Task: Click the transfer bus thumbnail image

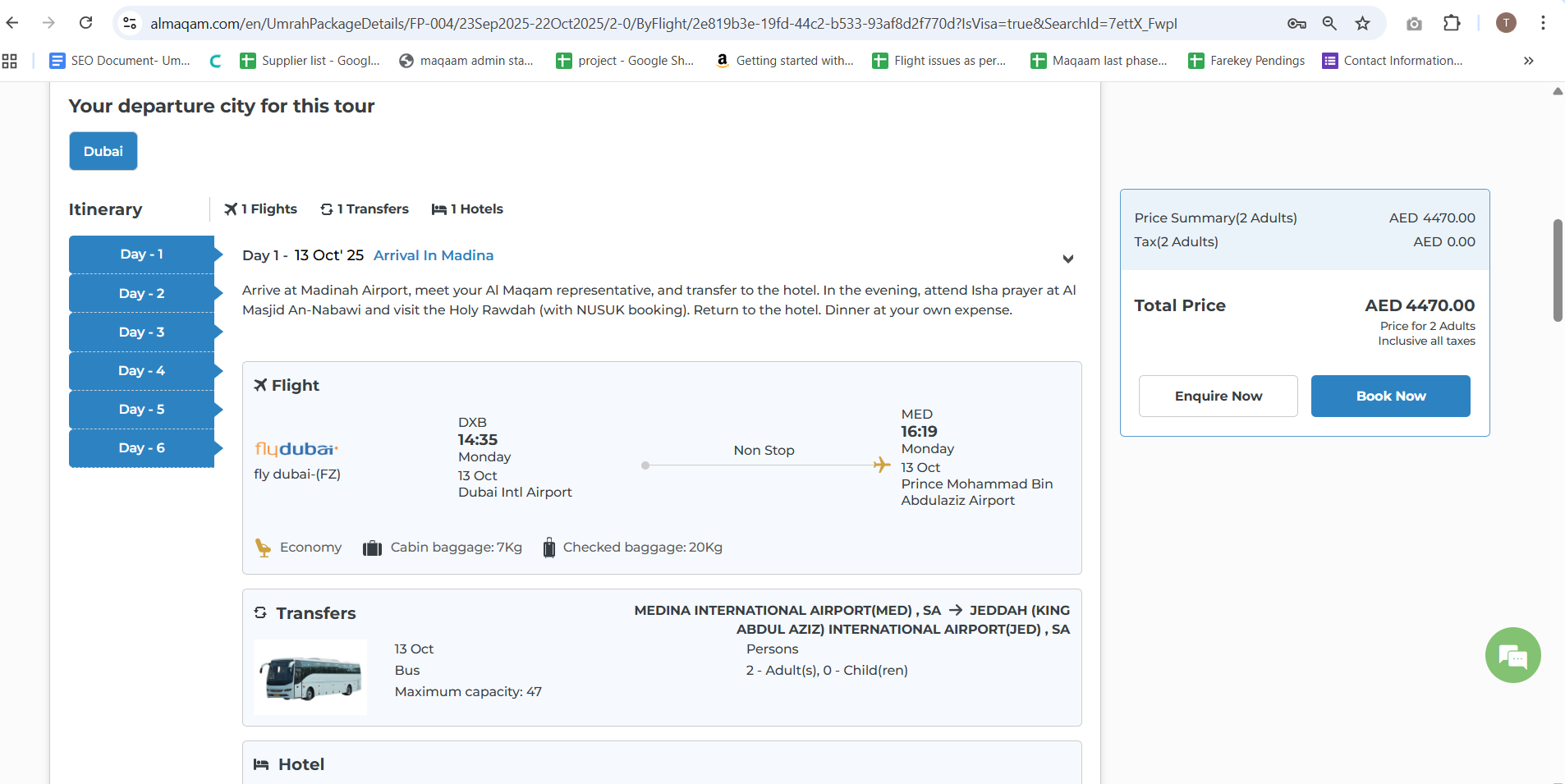Action: pyautogui.click(x=310, y=677)
